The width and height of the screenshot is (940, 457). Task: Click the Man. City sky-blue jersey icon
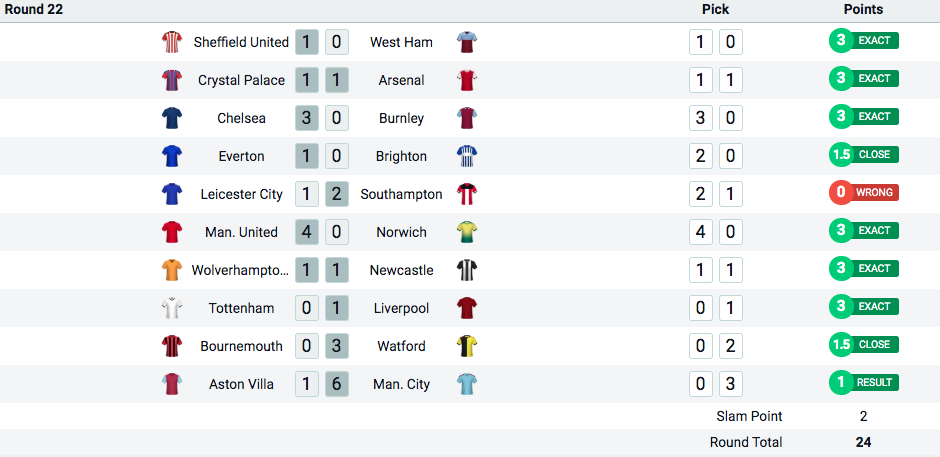point(466,384)
